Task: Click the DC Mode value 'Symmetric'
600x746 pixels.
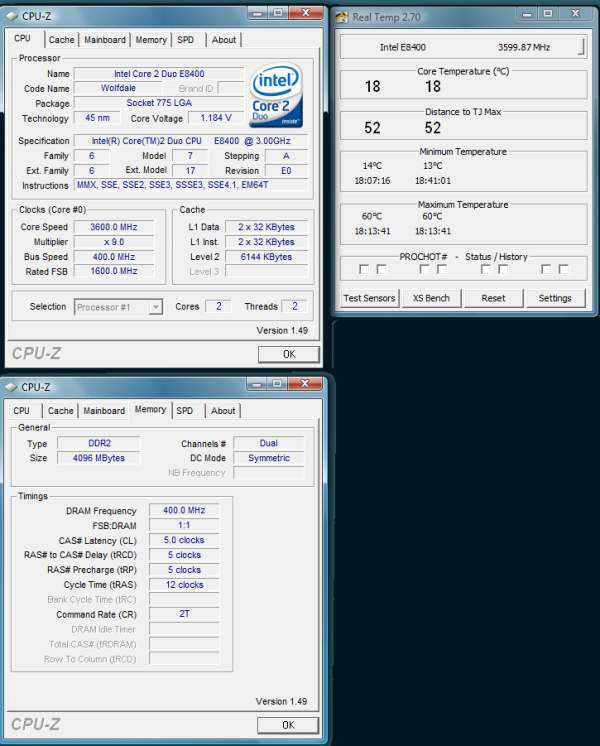Action: click(x=269, y=458)
